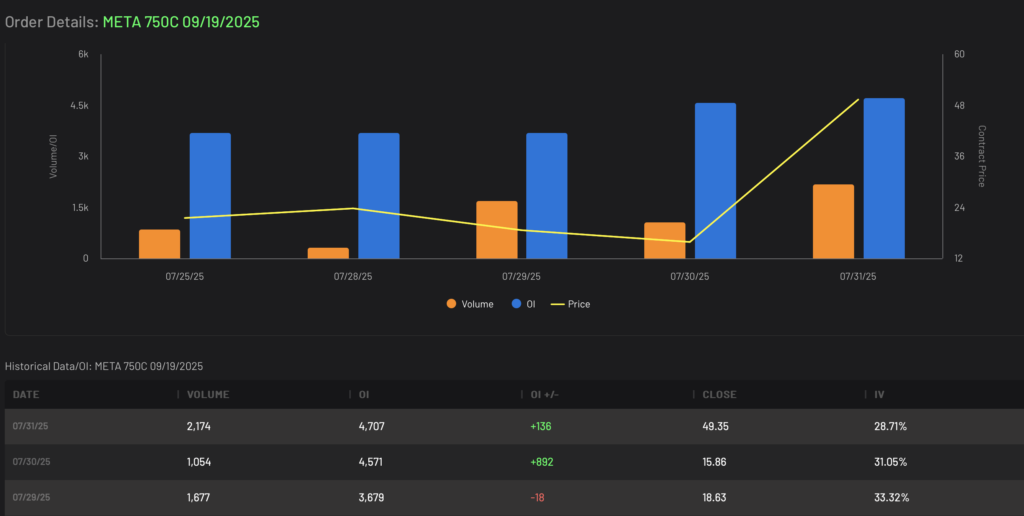The height and width of the screenshot is (516, 1024).
Task: Toggle the Volume series in the legend
Action: [x=470, y=304]
